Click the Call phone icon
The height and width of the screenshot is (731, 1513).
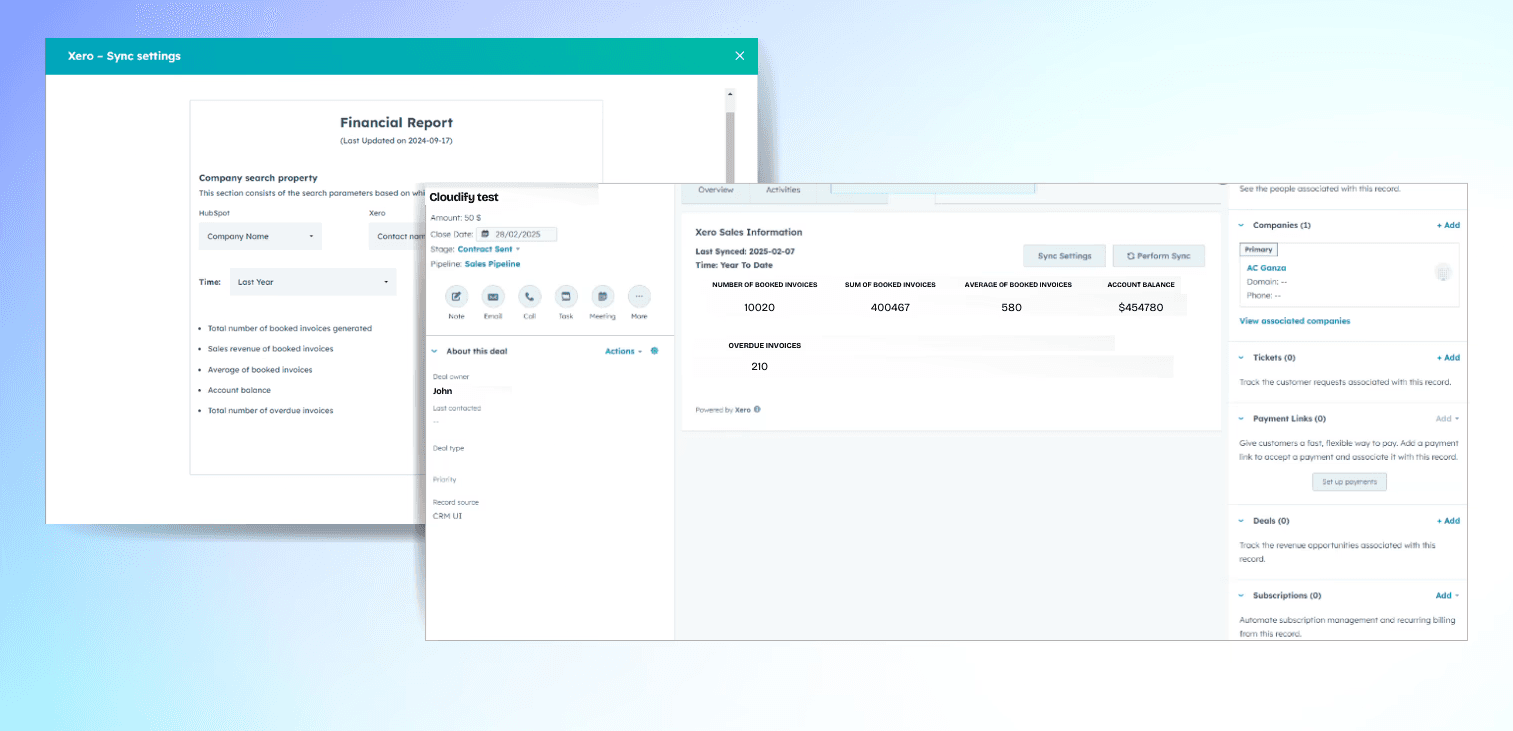(x=530, y=296)
